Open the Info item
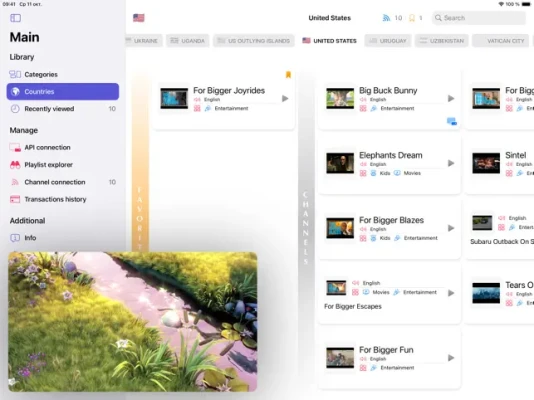Screen dimensions: 534x400 (x=63, y=238)
